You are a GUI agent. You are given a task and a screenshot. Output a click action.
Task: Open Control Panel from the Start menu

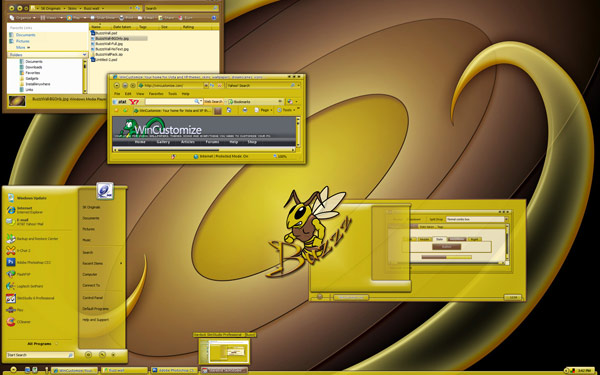point(92,297)
